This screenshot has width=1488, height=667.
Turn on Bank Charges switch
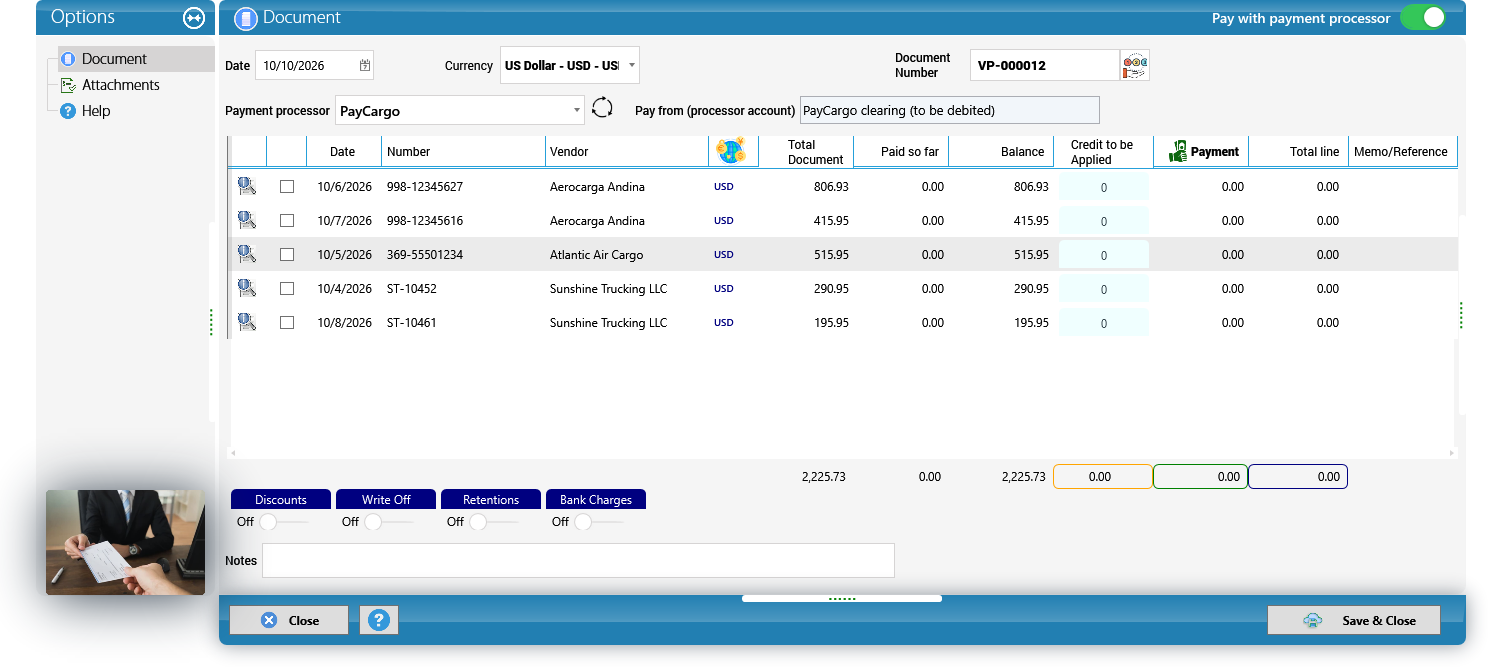point(597,522)
